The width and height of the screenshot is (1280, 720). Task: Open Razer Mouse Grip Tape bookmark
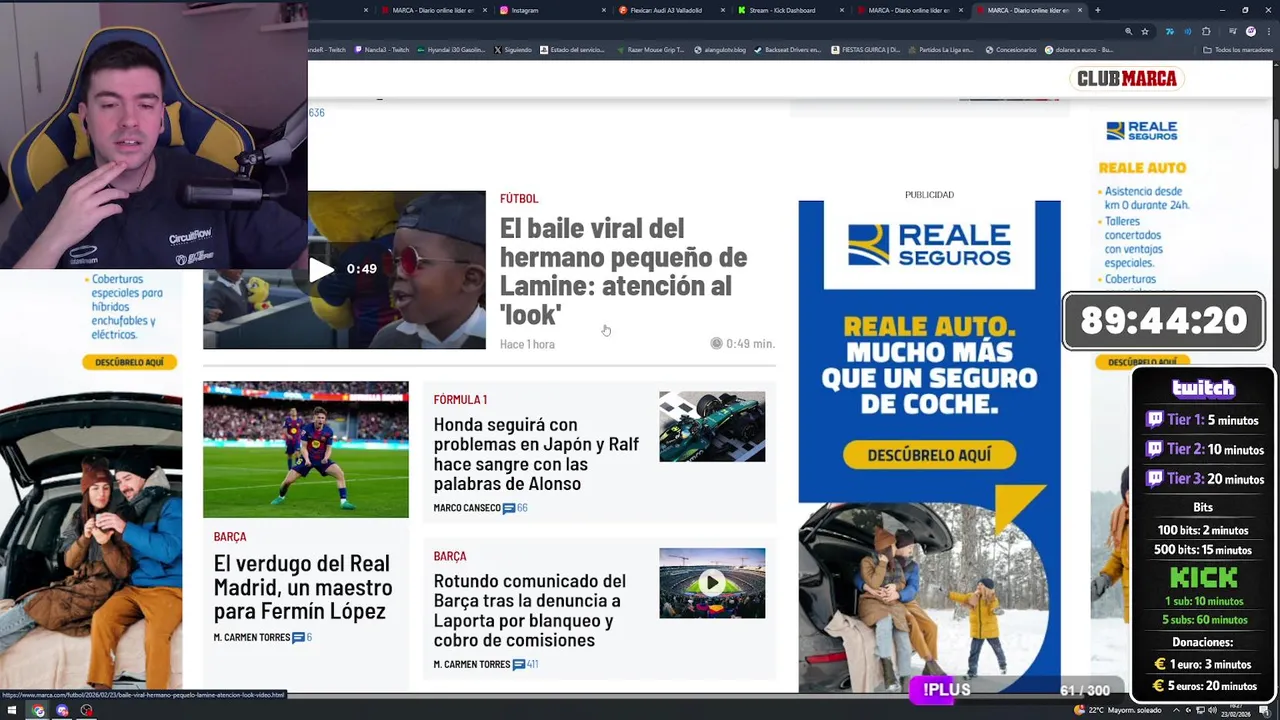(x=650, y=49)
